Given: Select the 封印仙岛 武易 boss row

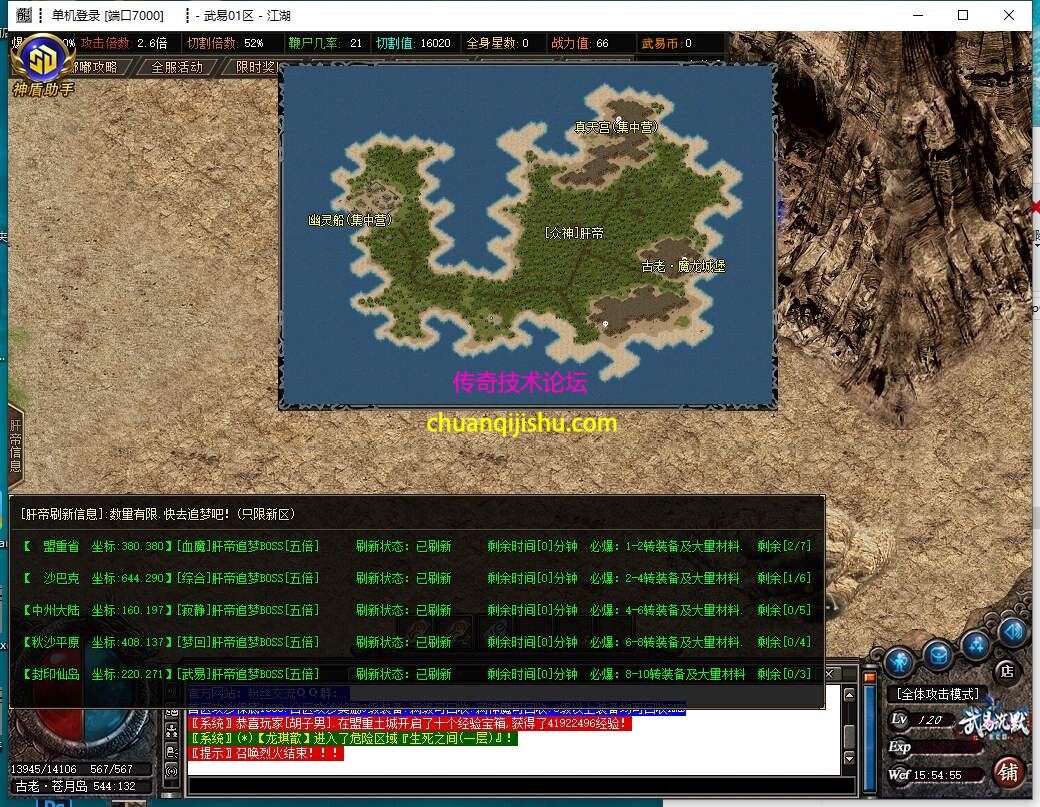Looking at the screenshot, I should coord(415,674).
